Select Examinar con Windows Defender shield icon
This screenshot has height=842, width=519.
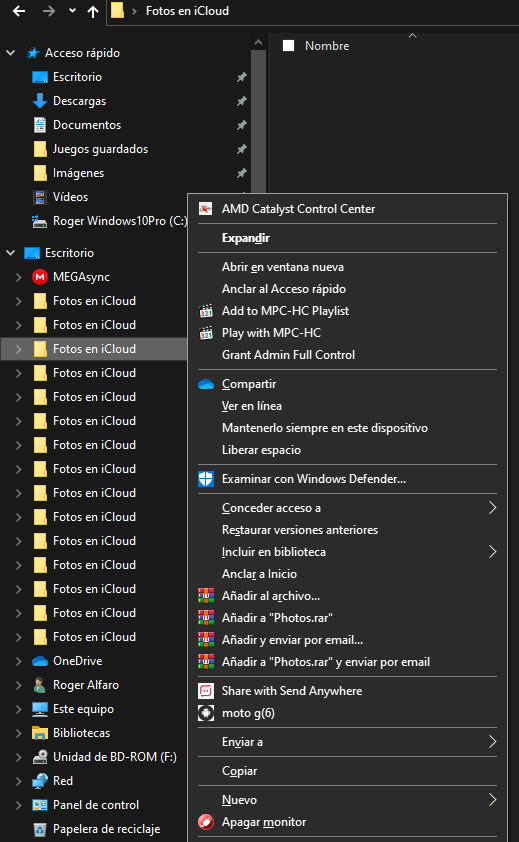206,479
